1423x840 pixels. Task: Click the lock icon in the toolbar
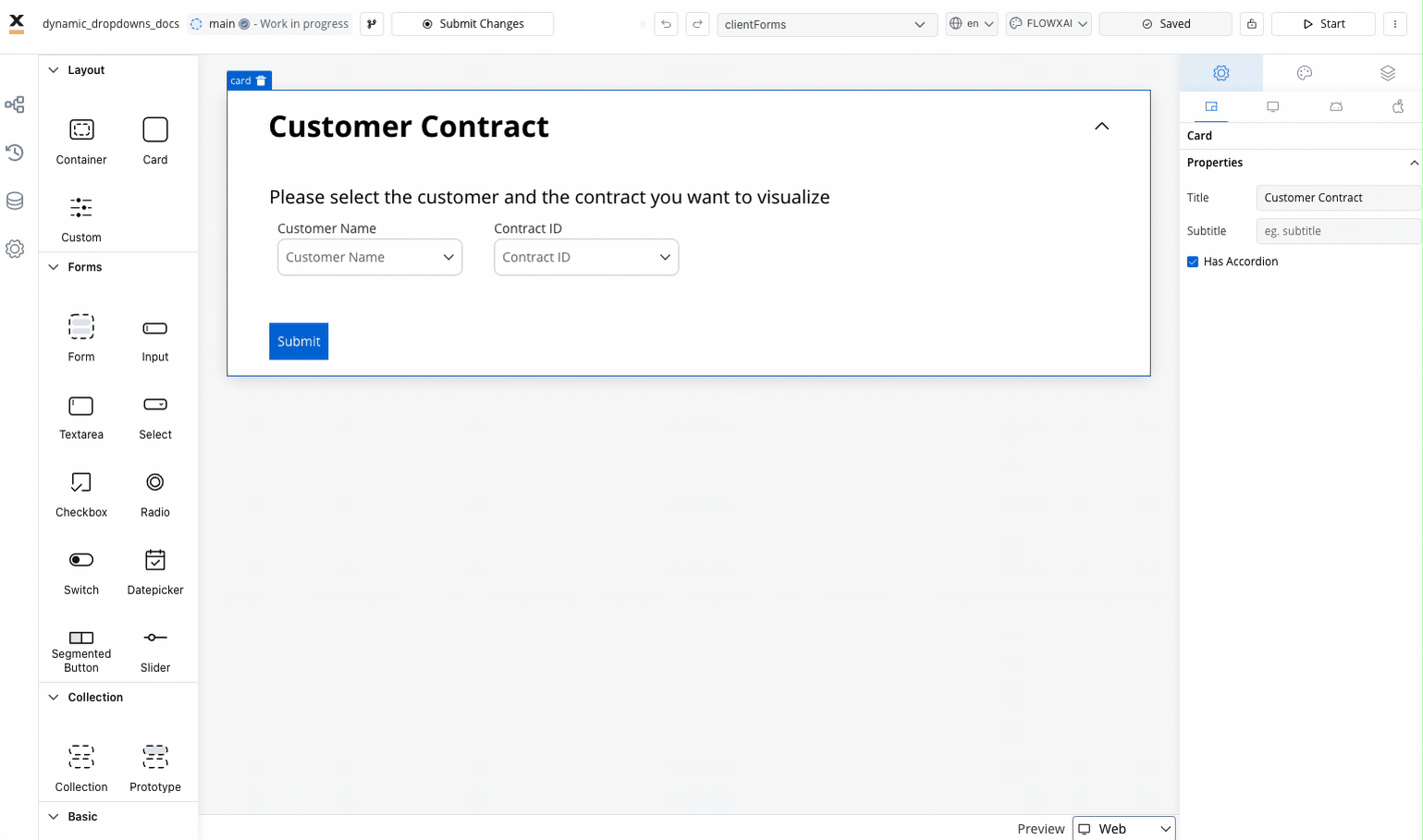(x=1252, y=24)
